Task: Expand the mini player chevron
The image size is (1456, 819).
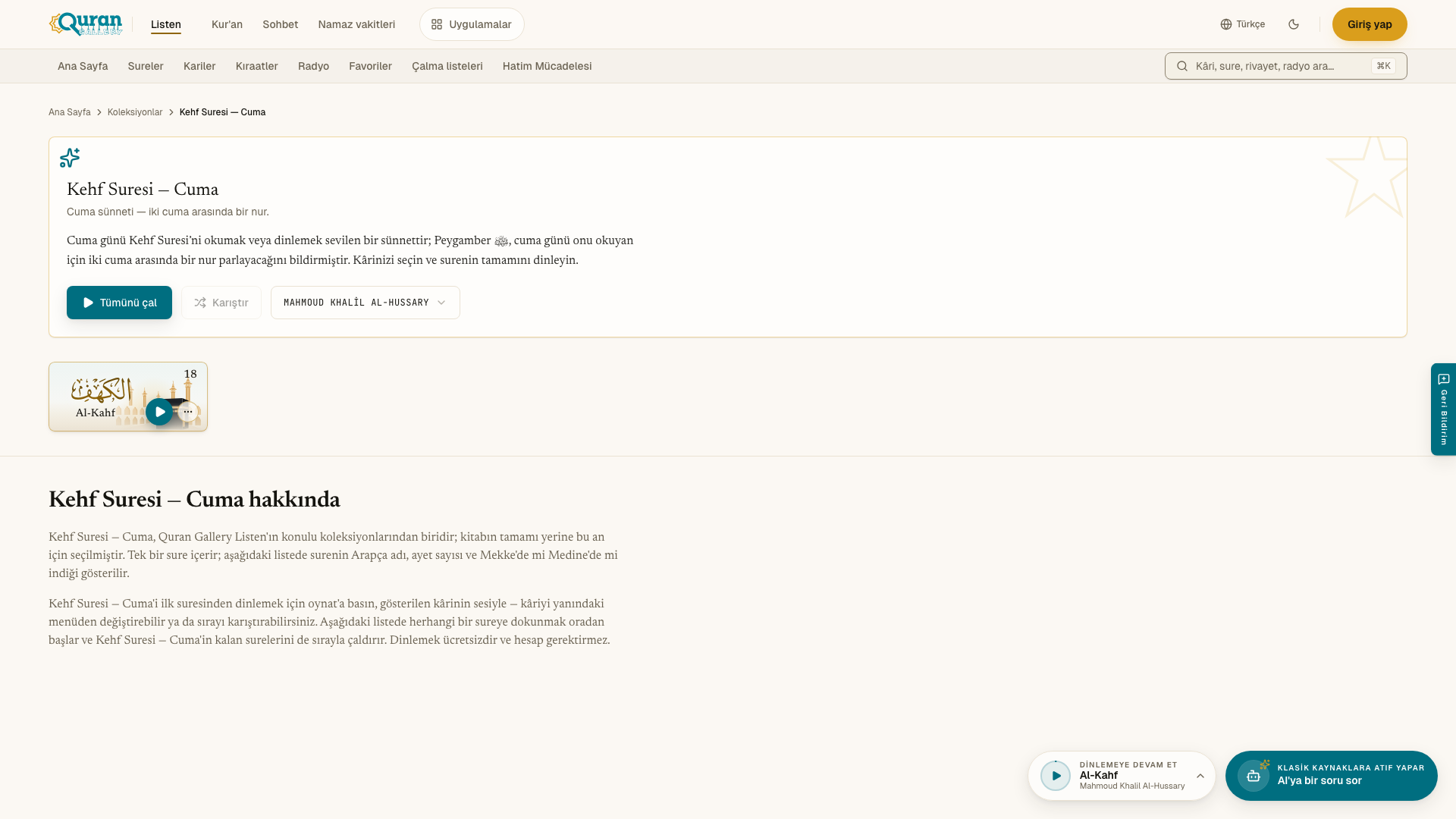Action: [1200, 776]
